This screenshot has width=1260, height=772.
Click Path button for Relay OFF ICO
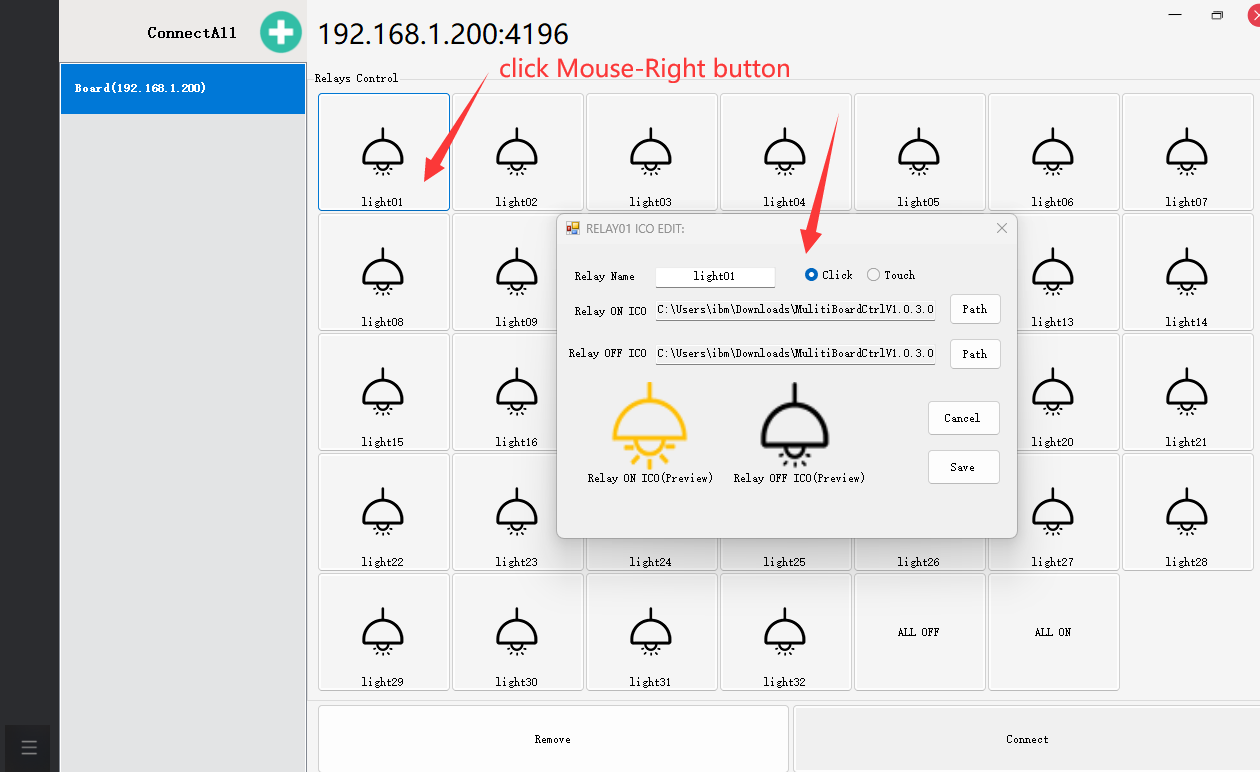[974, 354]
